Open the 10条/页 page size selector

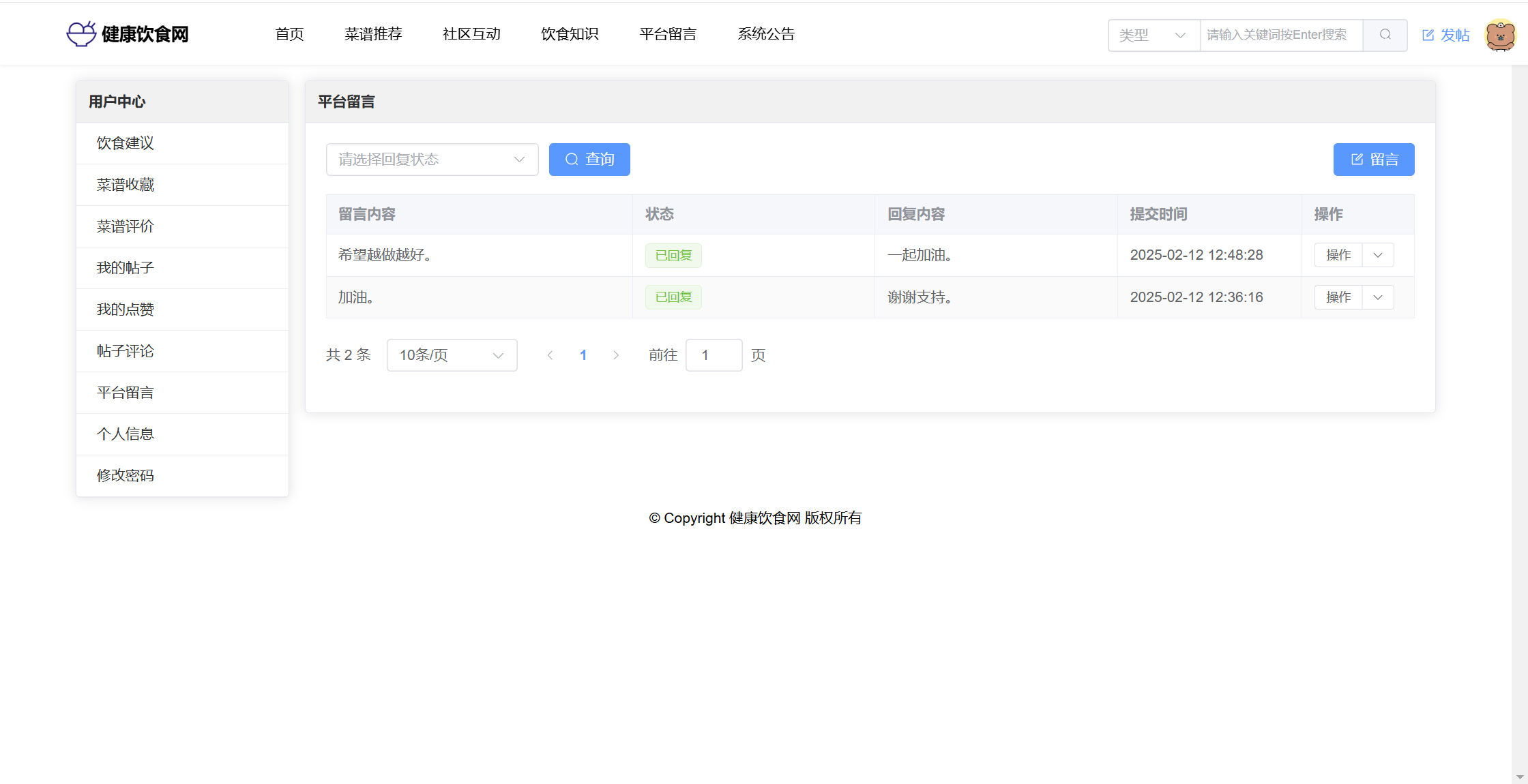(x=452, y=355)
